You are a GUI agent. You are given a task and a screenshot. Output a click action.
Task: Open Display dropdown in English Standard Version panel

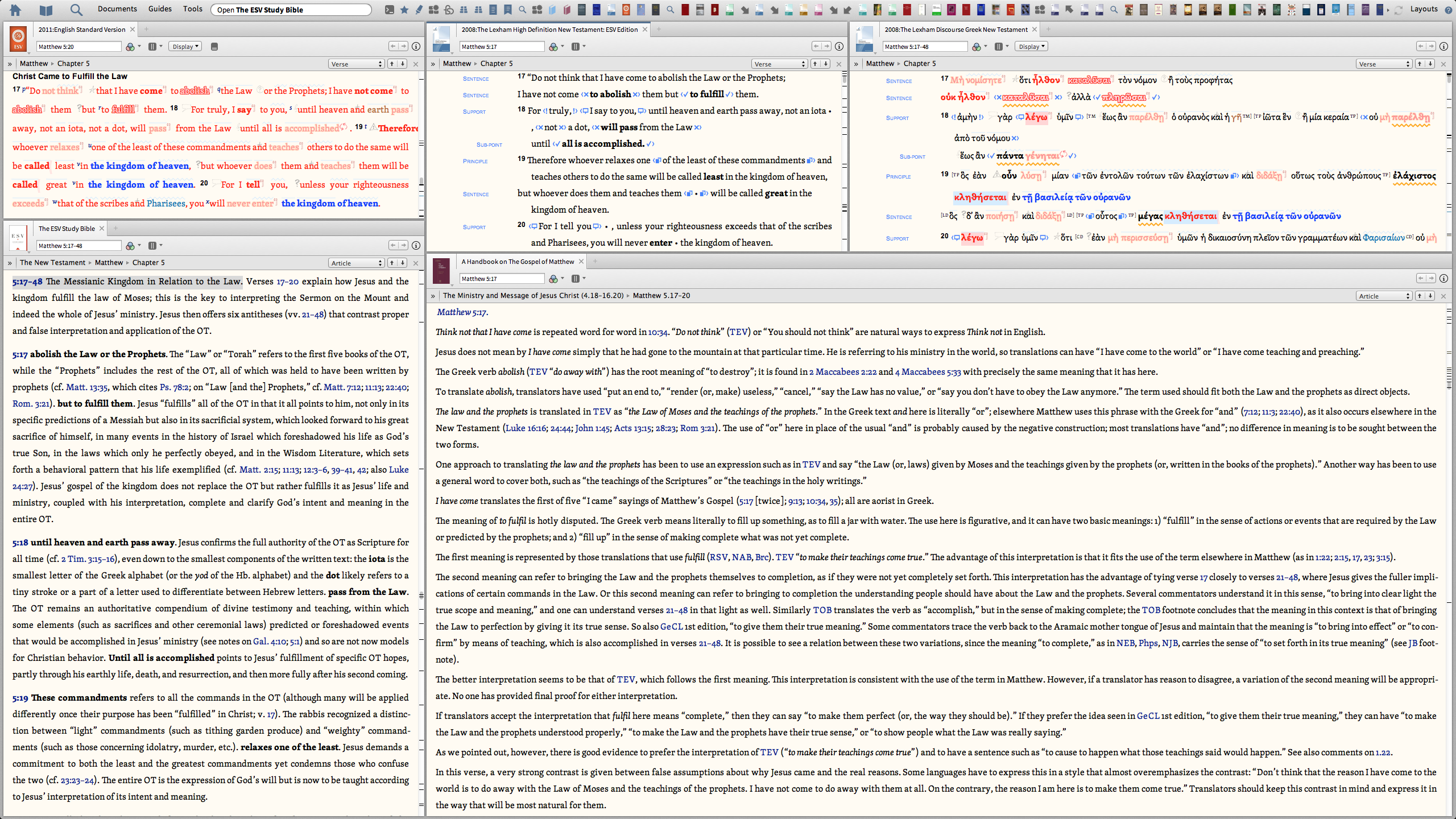click(185, 47)
